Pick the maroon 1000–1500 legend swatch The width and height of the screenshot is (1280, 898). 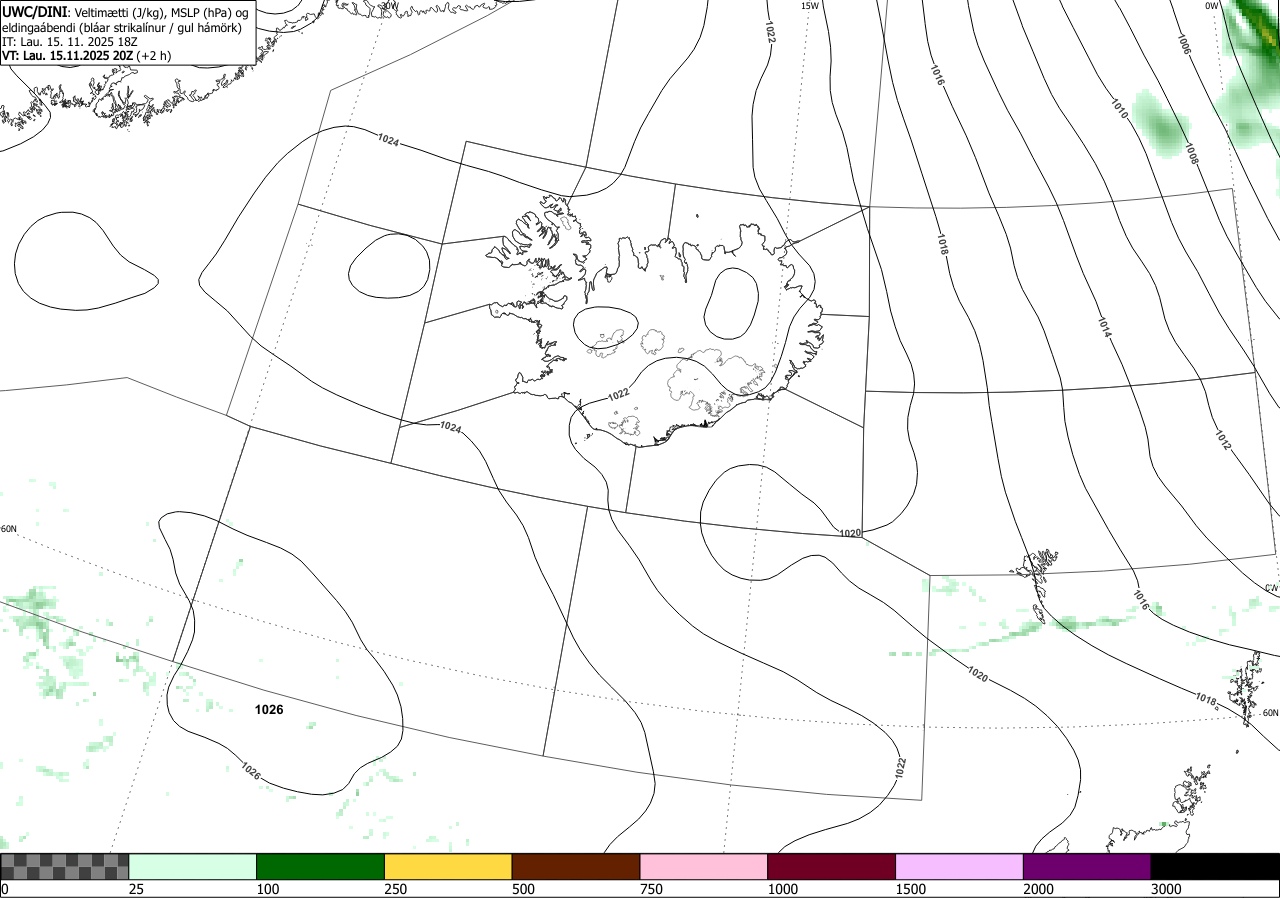(832, 866)
